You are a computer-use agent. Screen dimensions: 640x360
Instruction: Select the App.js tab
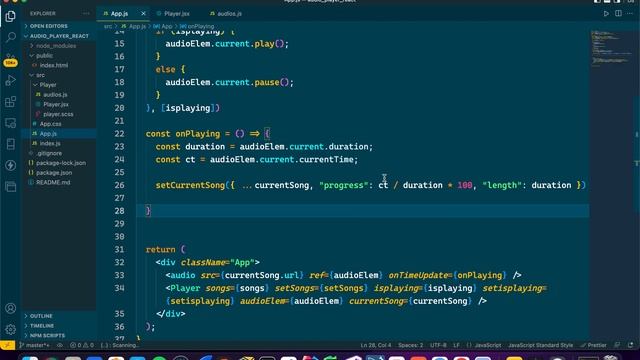(119, 13)
